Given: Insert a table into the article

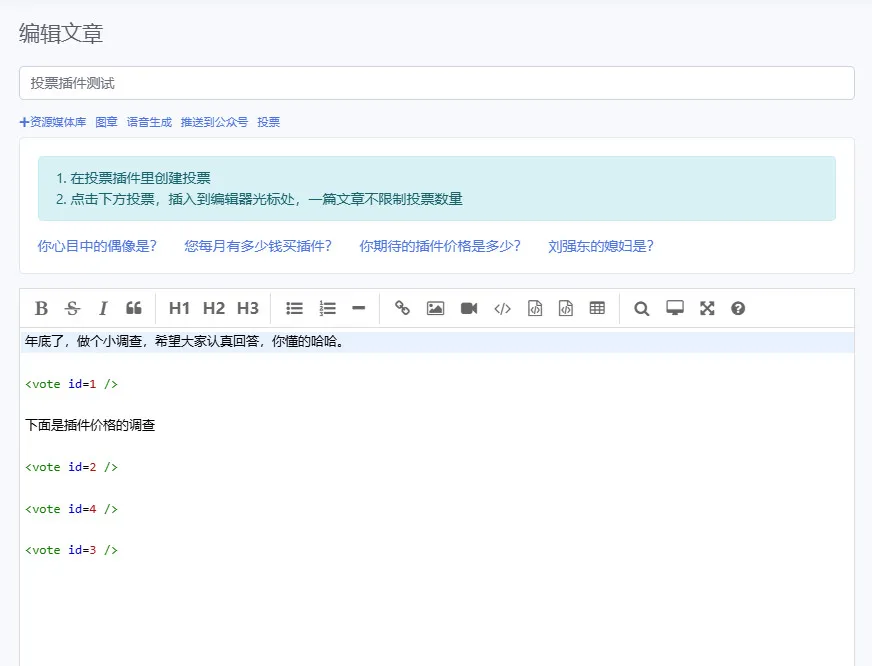Looking at the screenshot, I should tap(597, 309).
